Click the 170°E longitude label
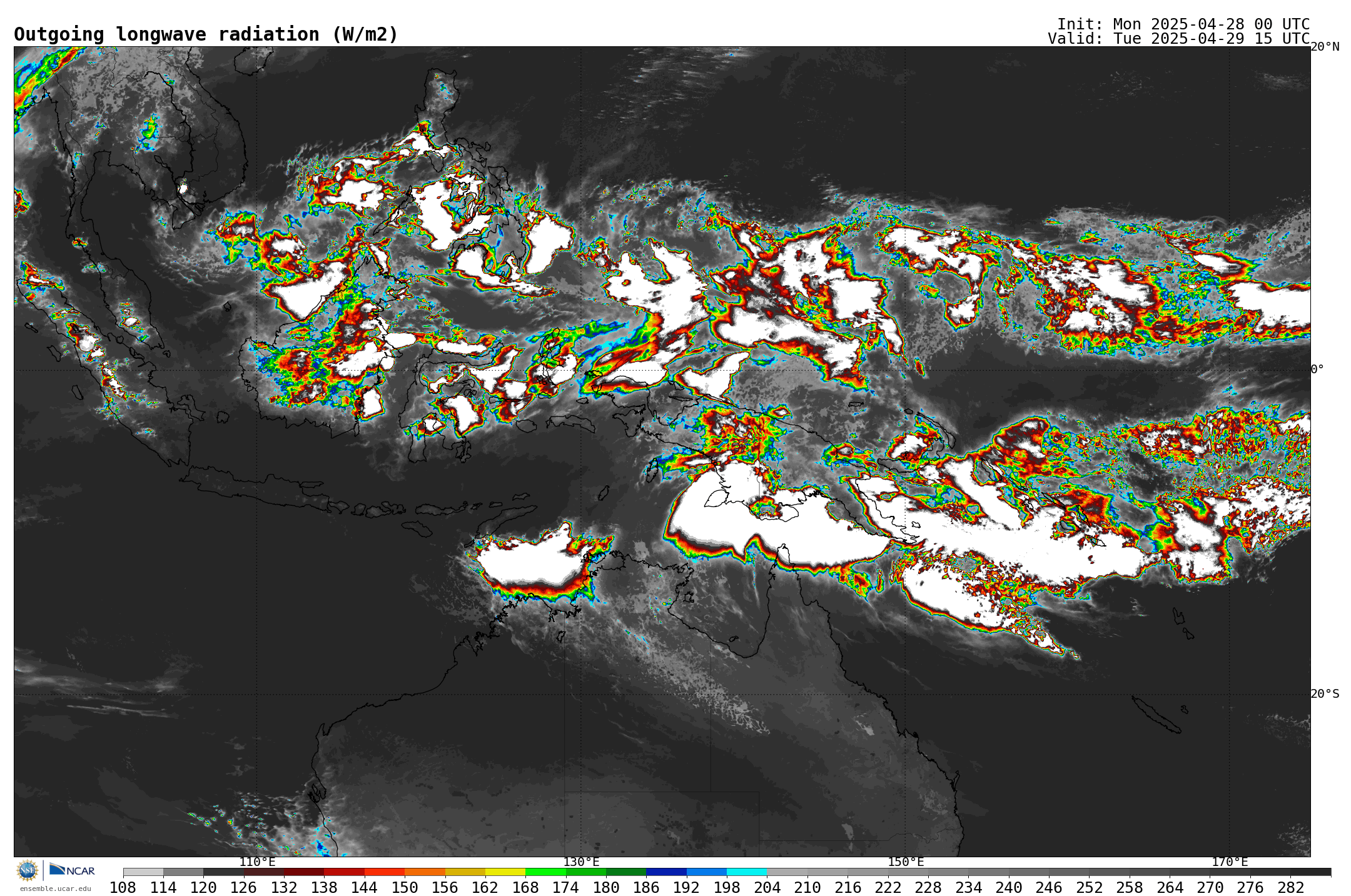 click(x=1230, y=862)
